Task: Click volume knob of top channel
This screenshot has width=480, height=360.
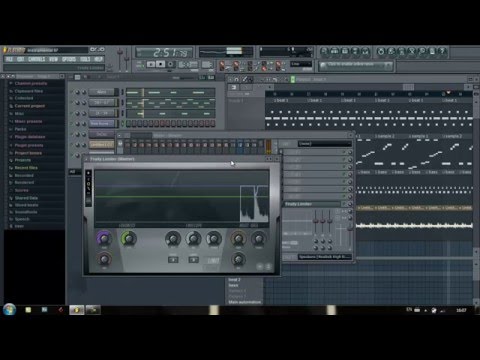Action: [84, 92]
